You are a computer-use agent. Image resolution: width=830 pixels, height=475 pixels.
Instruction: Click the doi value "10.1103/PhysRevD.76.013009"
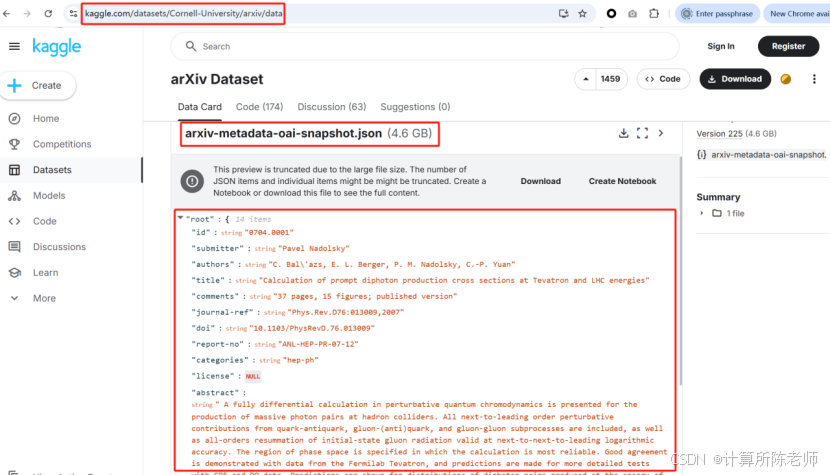click(x=312, y=328)
